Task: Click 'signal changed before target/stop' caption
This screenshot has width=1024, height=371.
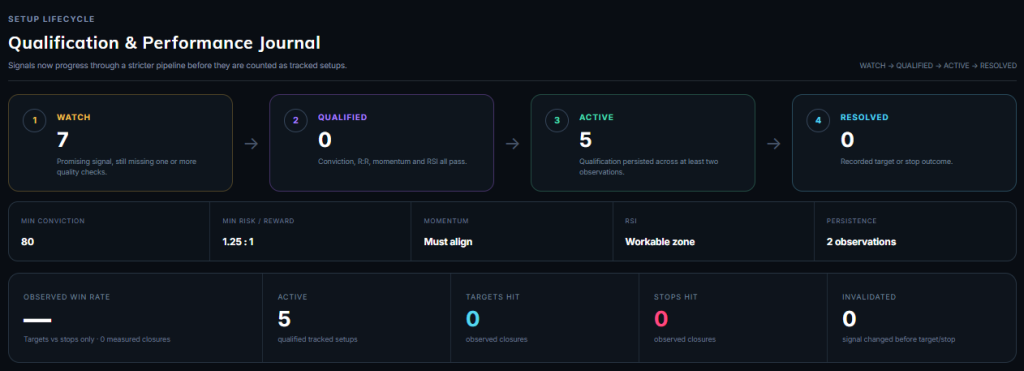Action: 899,339
